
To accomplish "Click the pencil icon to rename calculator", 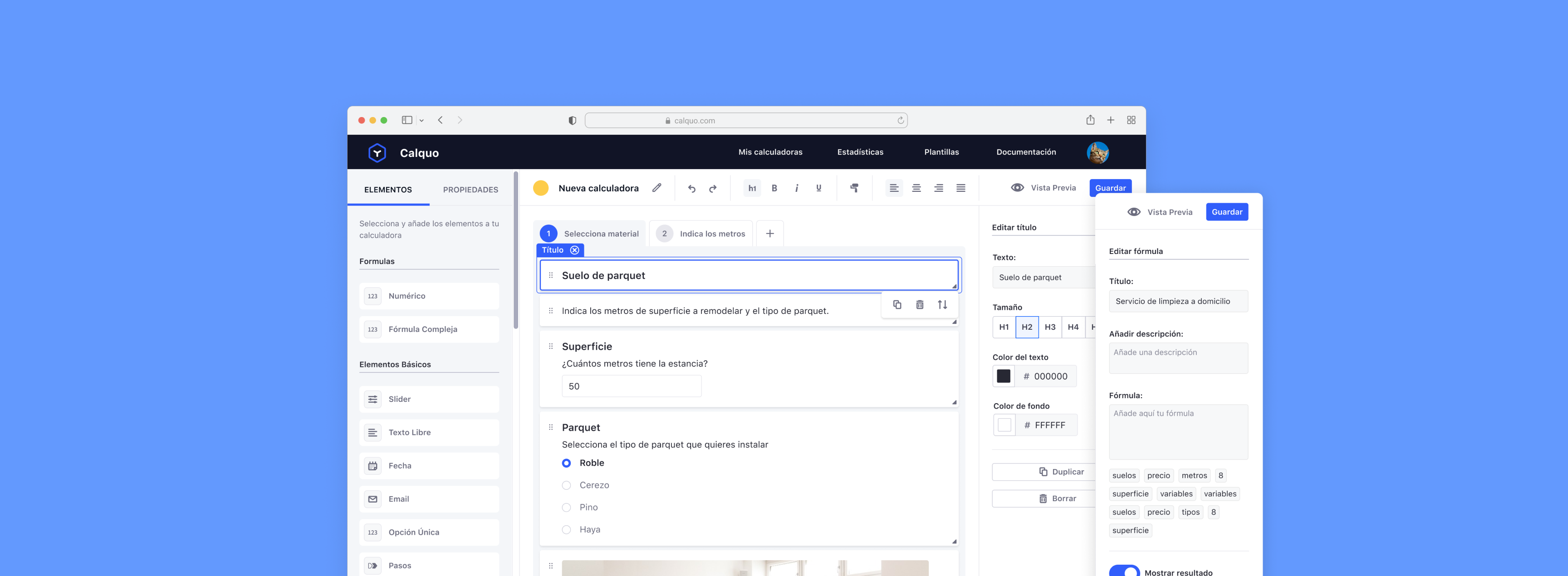I will [x=657, y=188].
